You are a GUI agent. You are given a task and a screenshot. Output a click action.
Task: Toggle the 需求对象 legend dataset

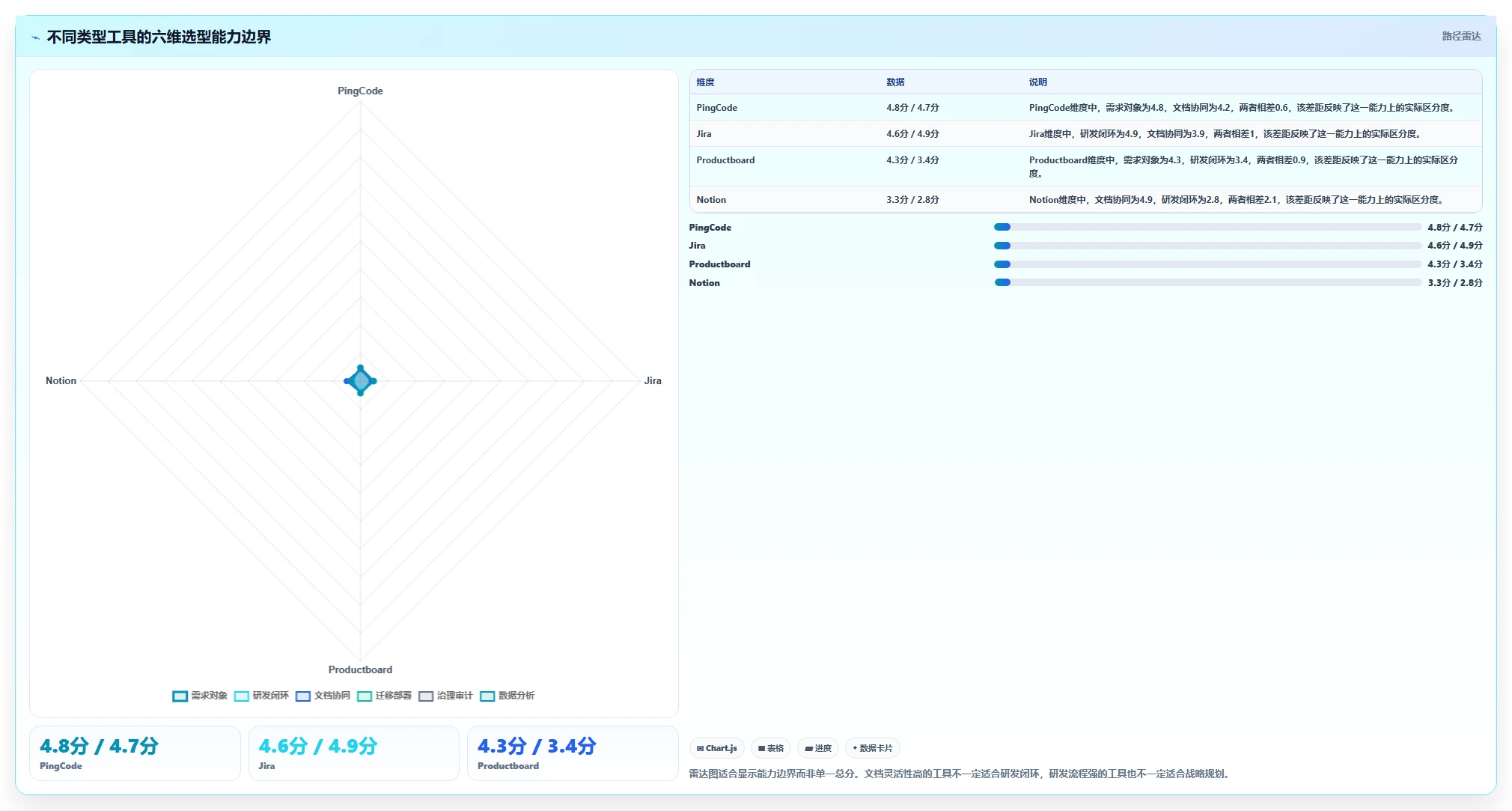(200, 696)
